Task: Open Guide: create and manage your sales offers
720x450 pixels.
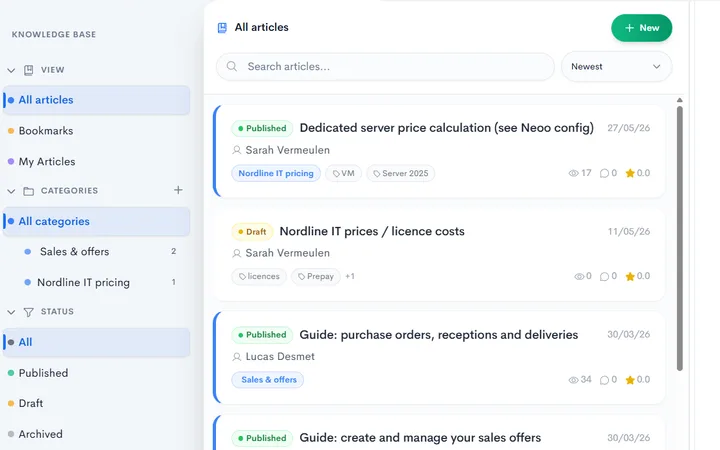Action: click(x=420, y=438)
